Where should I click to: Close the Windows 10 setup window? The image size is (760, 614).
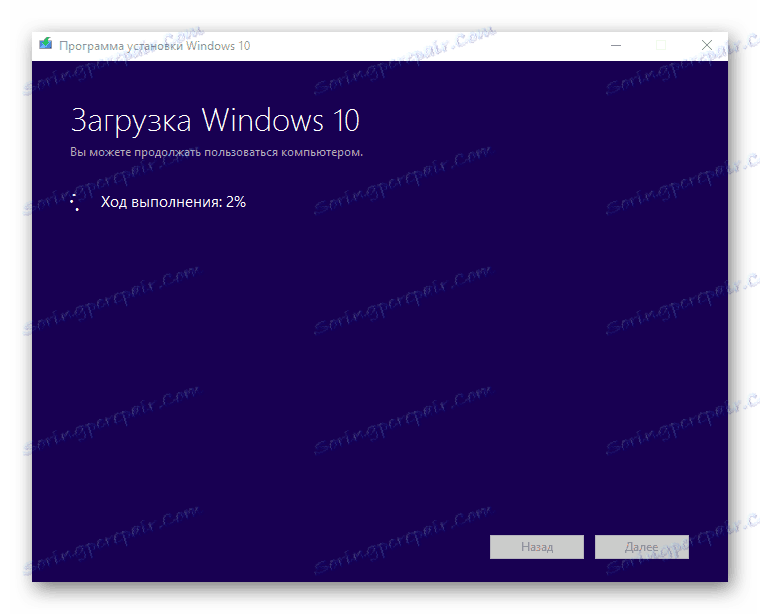click(x=706, y=46)
